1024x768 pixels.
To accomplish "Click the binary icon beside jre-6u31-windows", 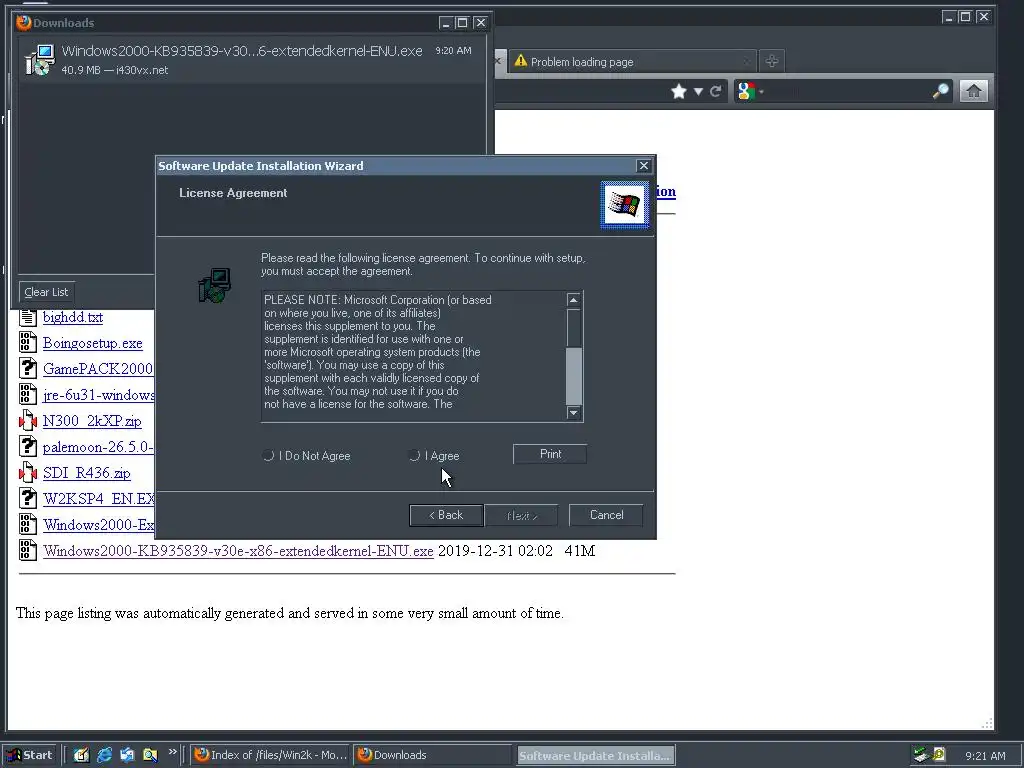I will coord(27,394).
